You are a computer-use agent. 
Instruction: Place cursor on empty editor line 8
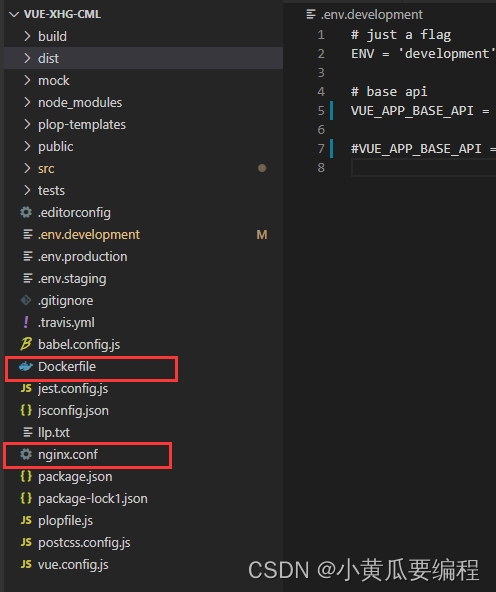(x=423, y=168)
